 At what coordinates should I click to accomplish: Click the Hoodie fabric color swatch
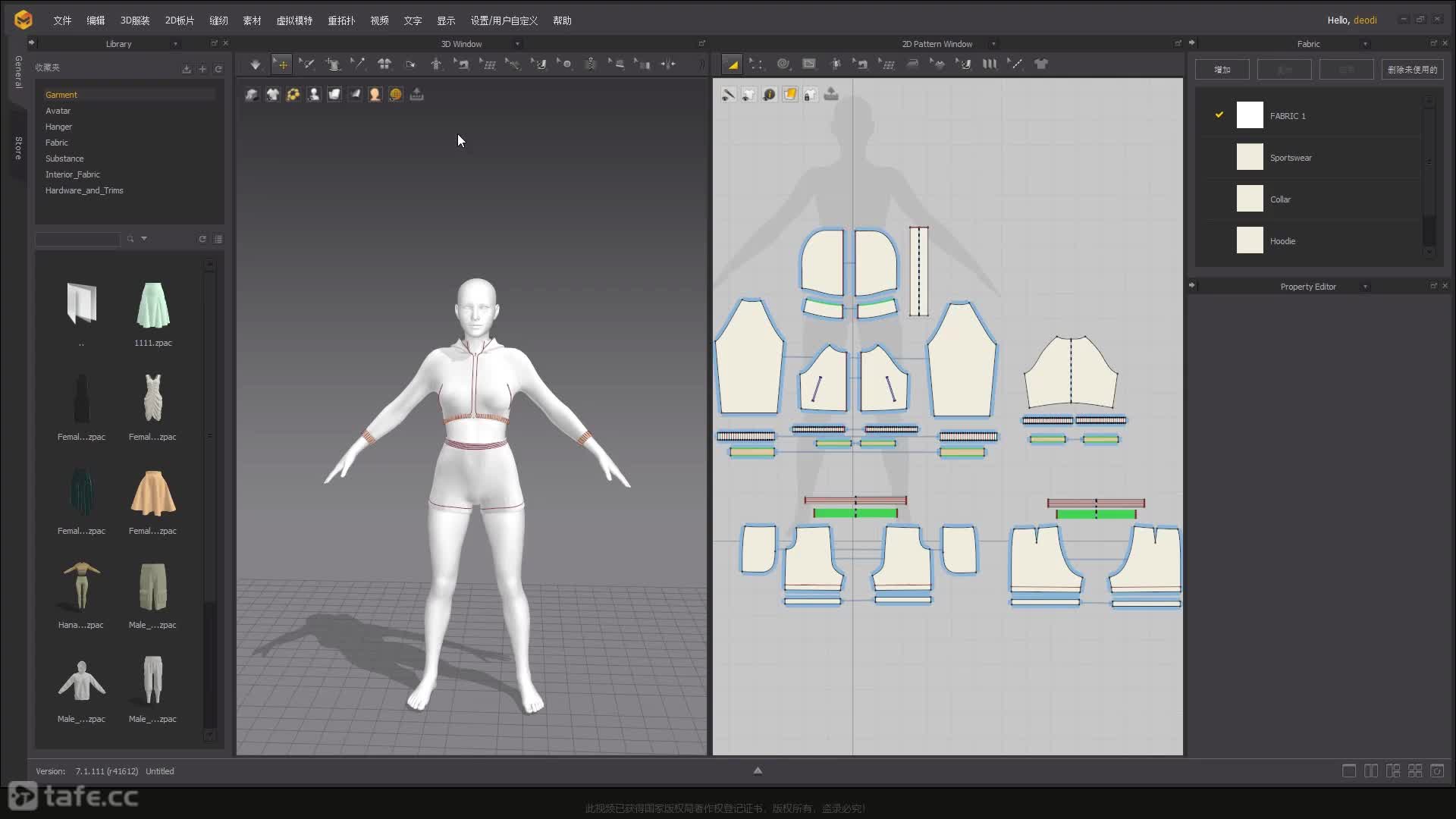(x=1250, y=240)
